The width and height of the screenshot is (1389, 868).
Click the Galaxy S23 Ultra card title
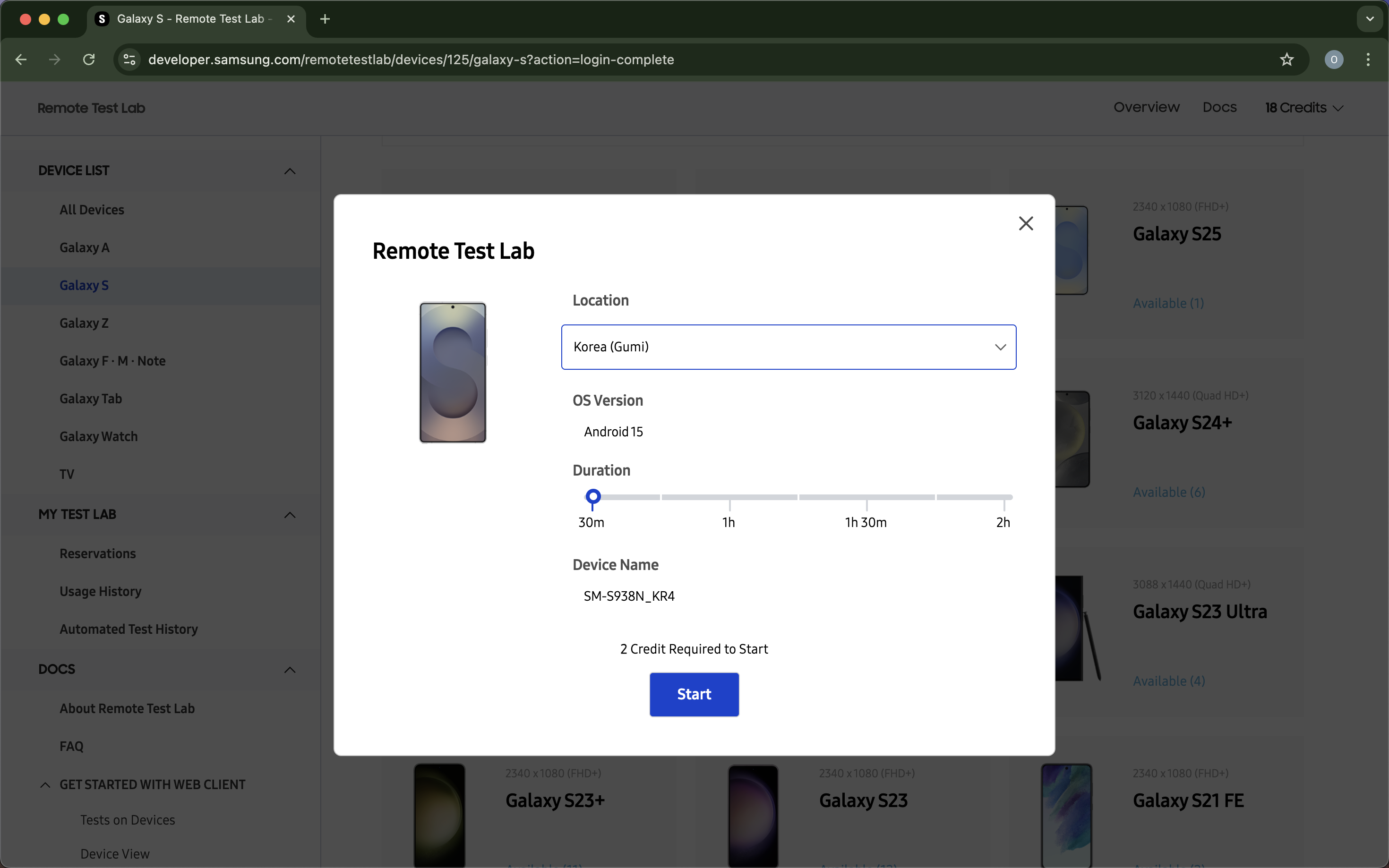point(1200,612)
